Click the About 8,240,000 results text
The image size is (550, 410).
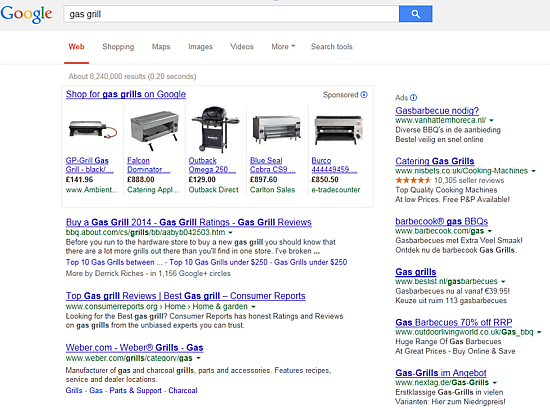point(132,76)
